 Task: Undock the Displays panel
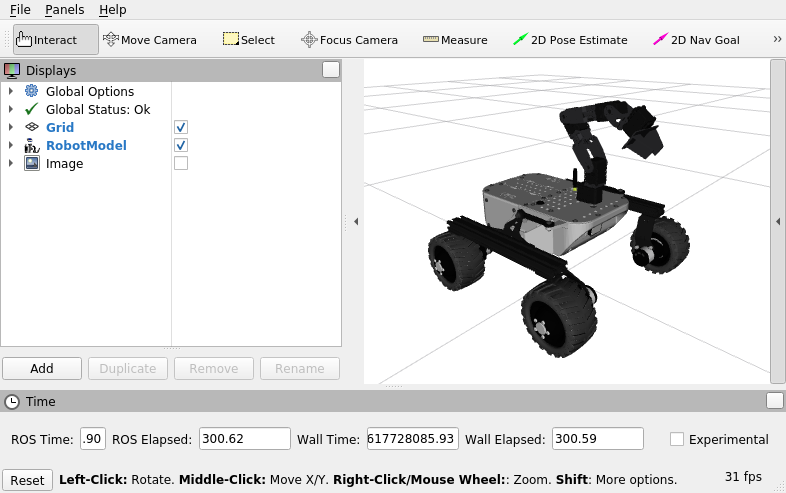point(331,70)
